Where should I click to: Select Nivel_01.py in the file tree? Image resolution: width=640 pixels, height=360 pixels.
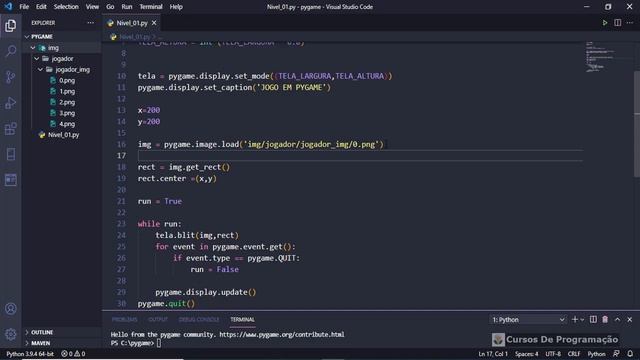click(x=62, y=135)
